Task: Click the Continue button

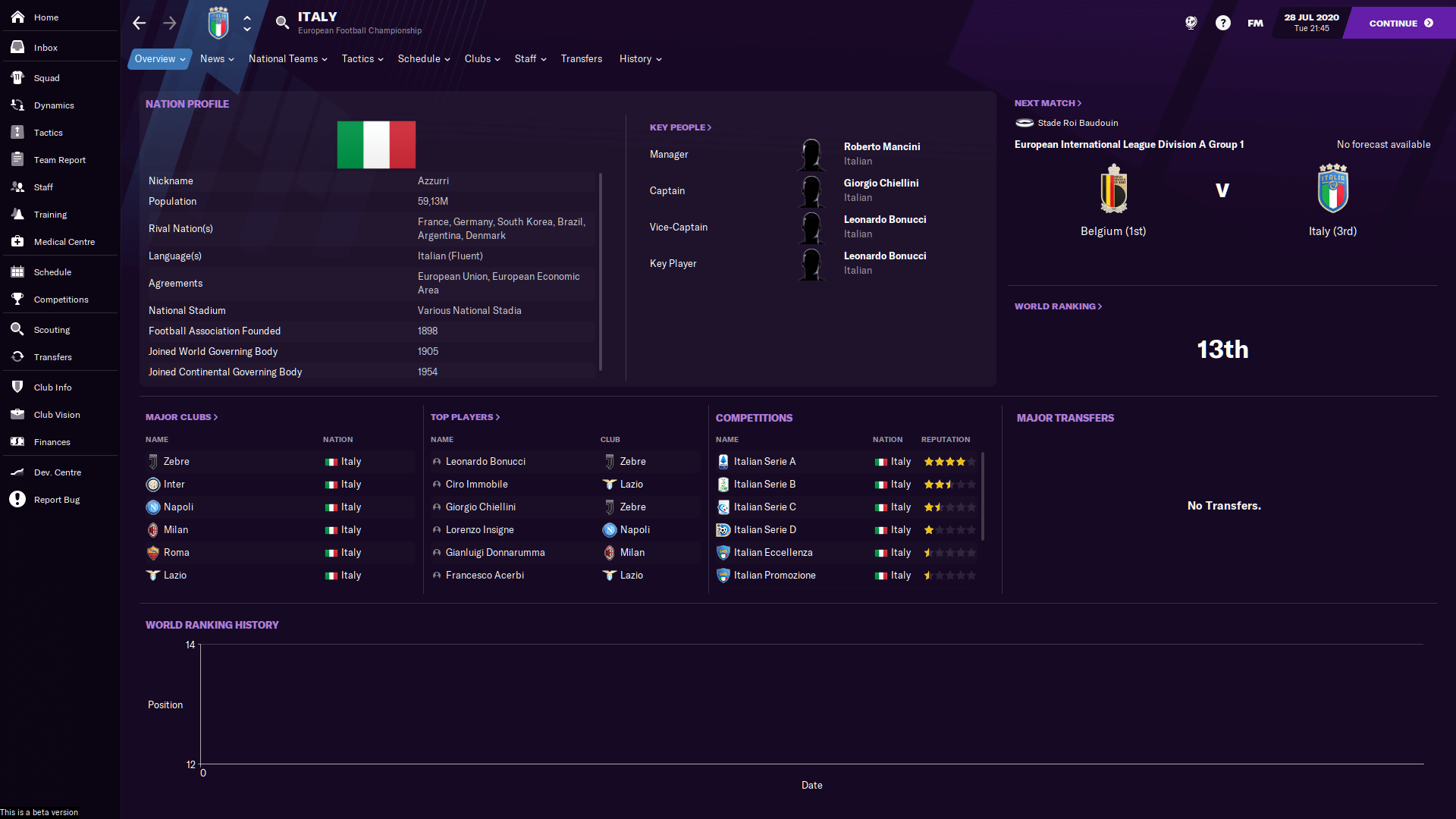Action: tap(1401, 23)
